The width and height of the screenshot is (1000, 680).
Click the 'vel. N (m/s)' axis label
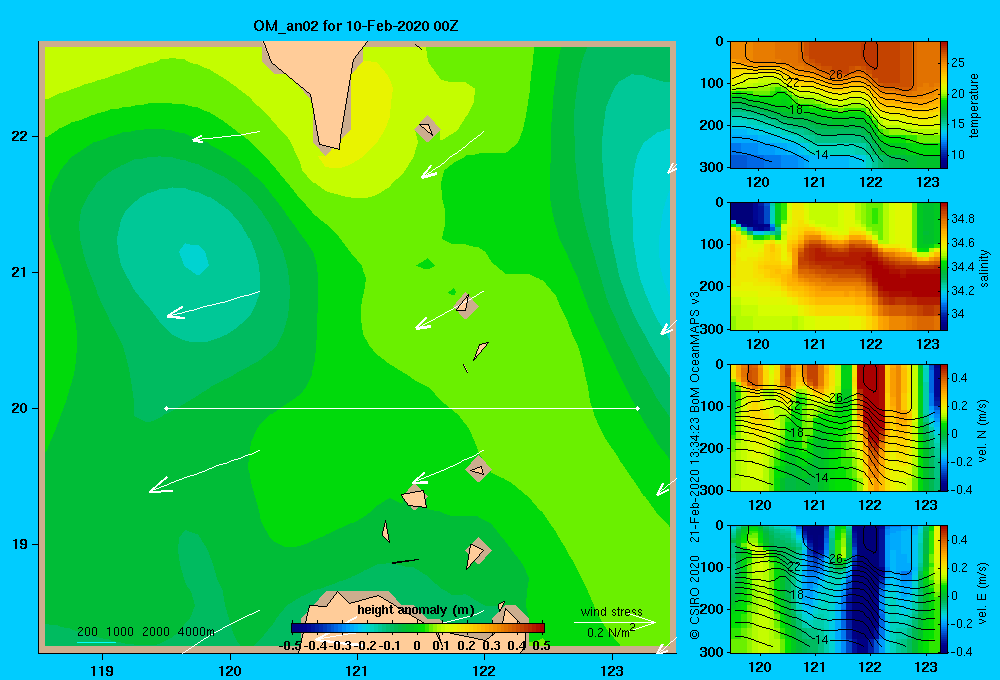982,431
